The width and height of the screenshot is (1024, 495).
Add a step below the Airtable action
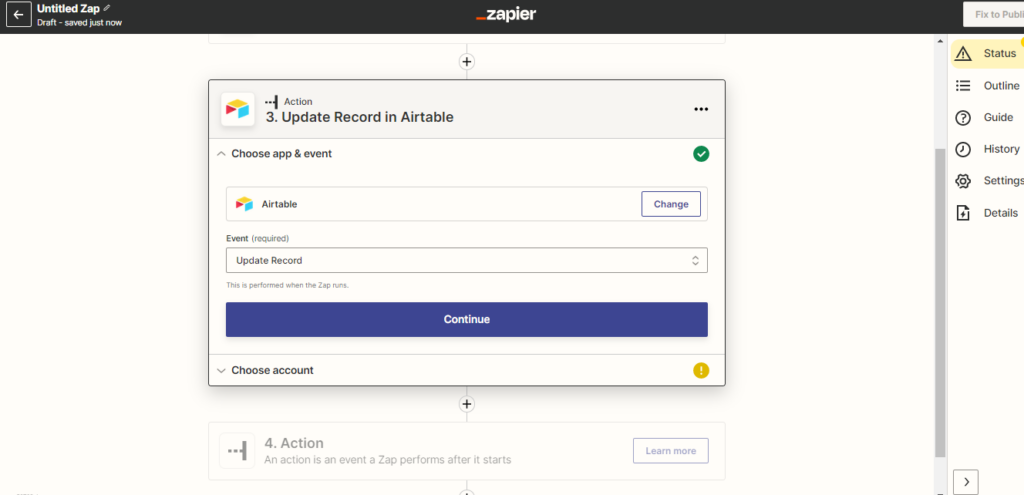(x=466, y=404)
